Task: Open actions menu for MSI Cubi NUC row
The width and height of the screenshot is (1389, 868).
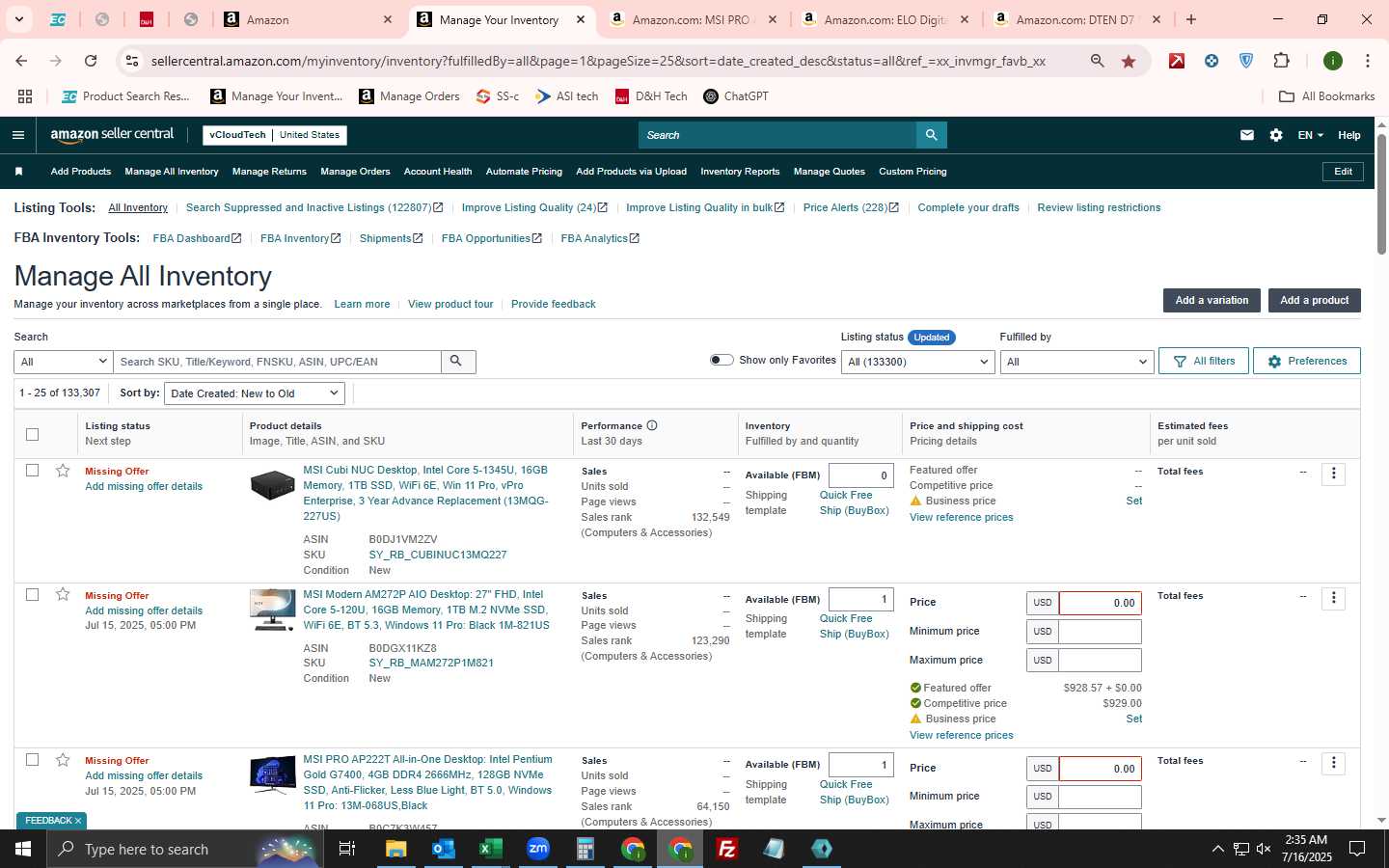Action: pyautogui.click(x=1333, y=474)
